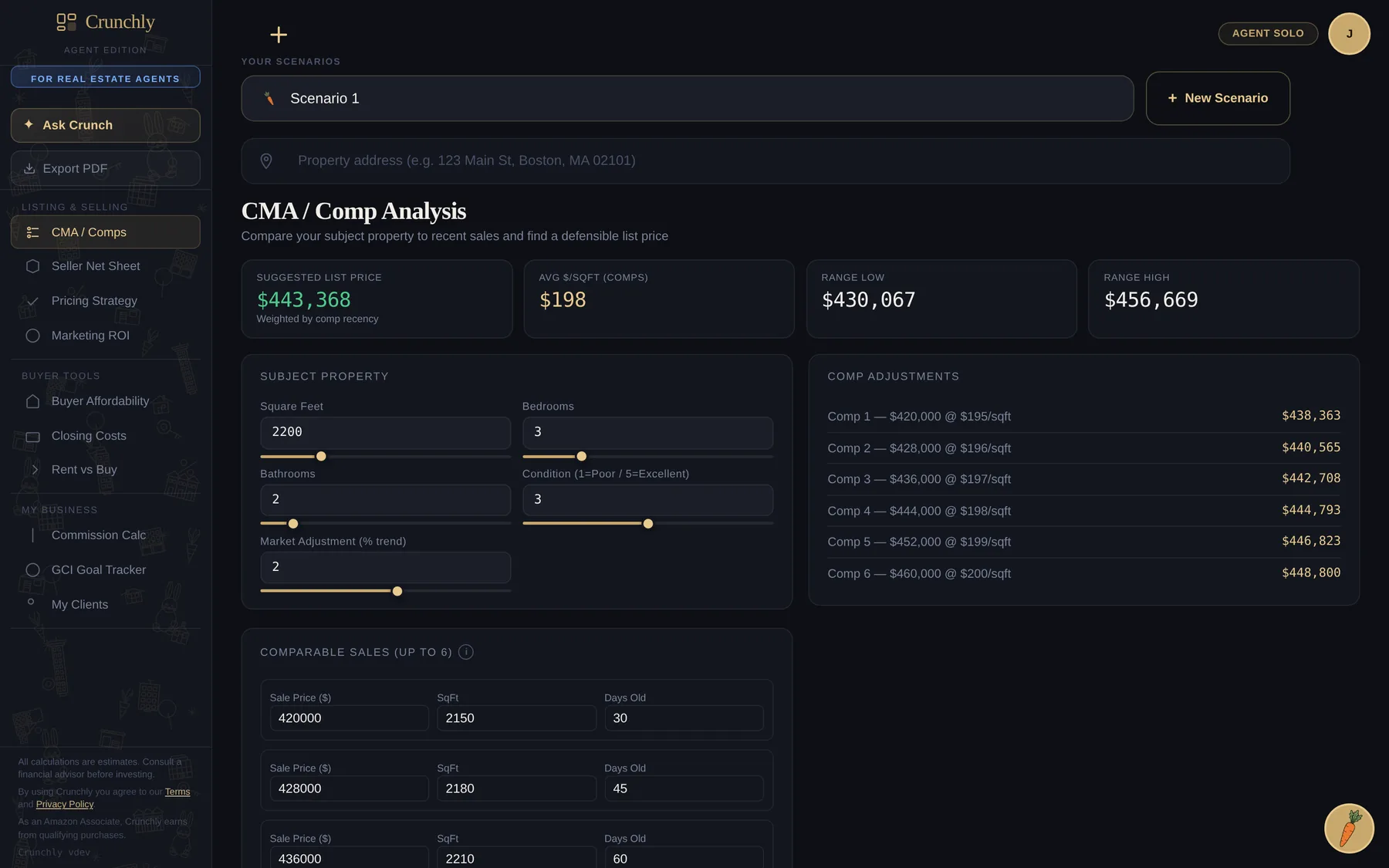Open the carrot assistant bubble
The width and height of the screenshot is (1389, 868).
1349,828
